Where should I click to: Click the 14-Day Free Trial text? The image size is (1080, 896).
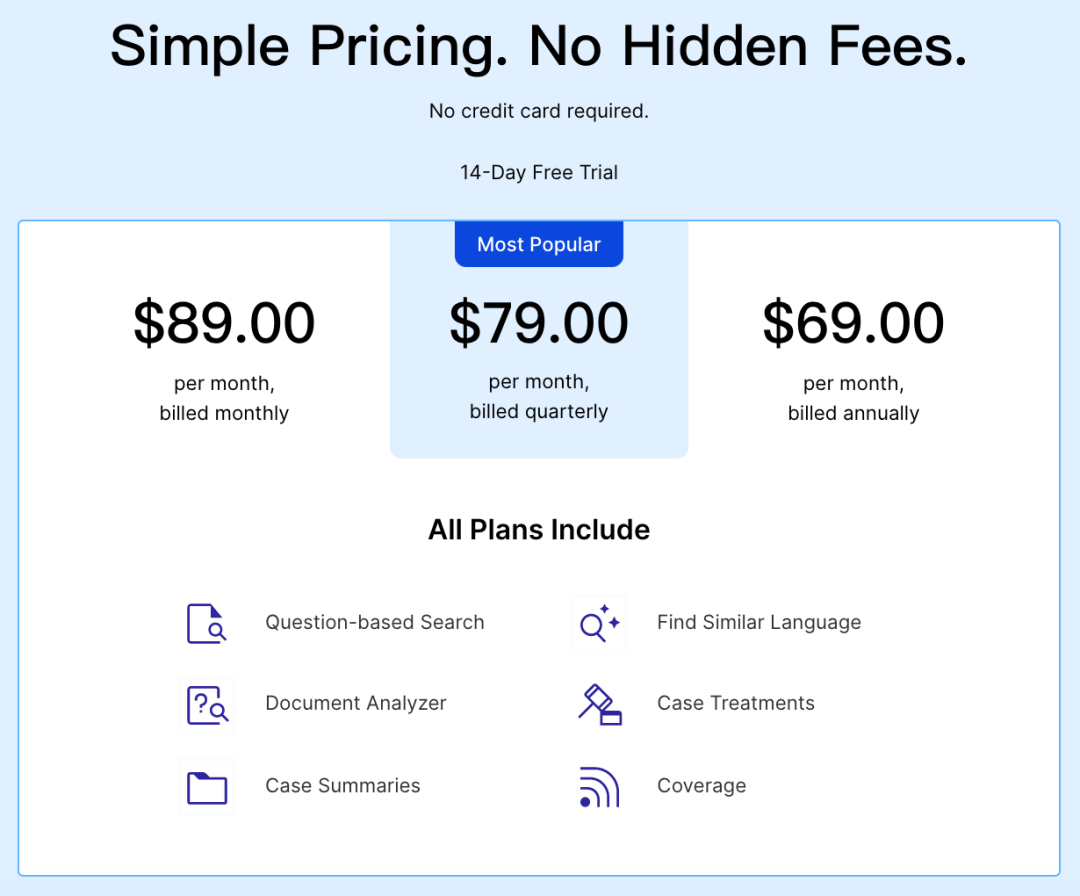coord(539,172)
